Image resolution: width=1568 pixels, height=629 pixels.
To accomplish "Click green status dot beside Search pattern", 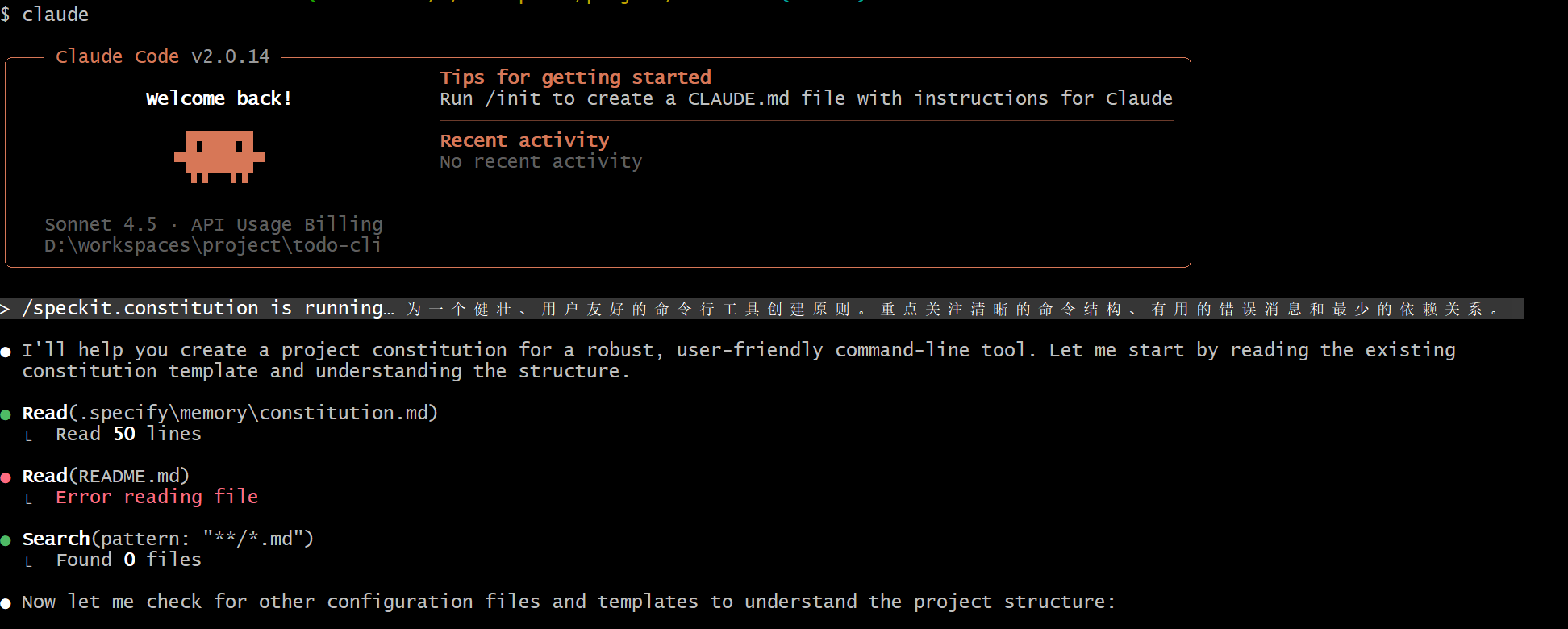I will pyautogui.click(x=6, y=540).
